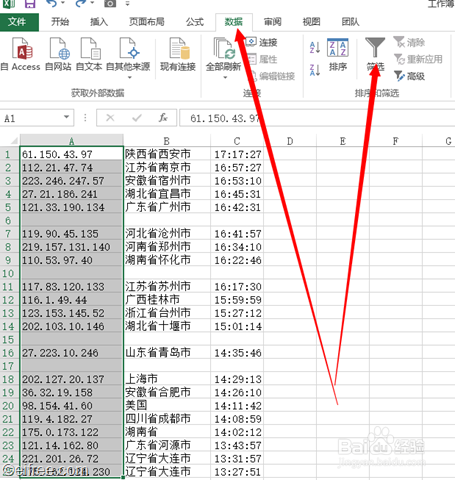Switch to the 开始 ribbon tab
Screen dimensions: 455x480
(60, 22)
